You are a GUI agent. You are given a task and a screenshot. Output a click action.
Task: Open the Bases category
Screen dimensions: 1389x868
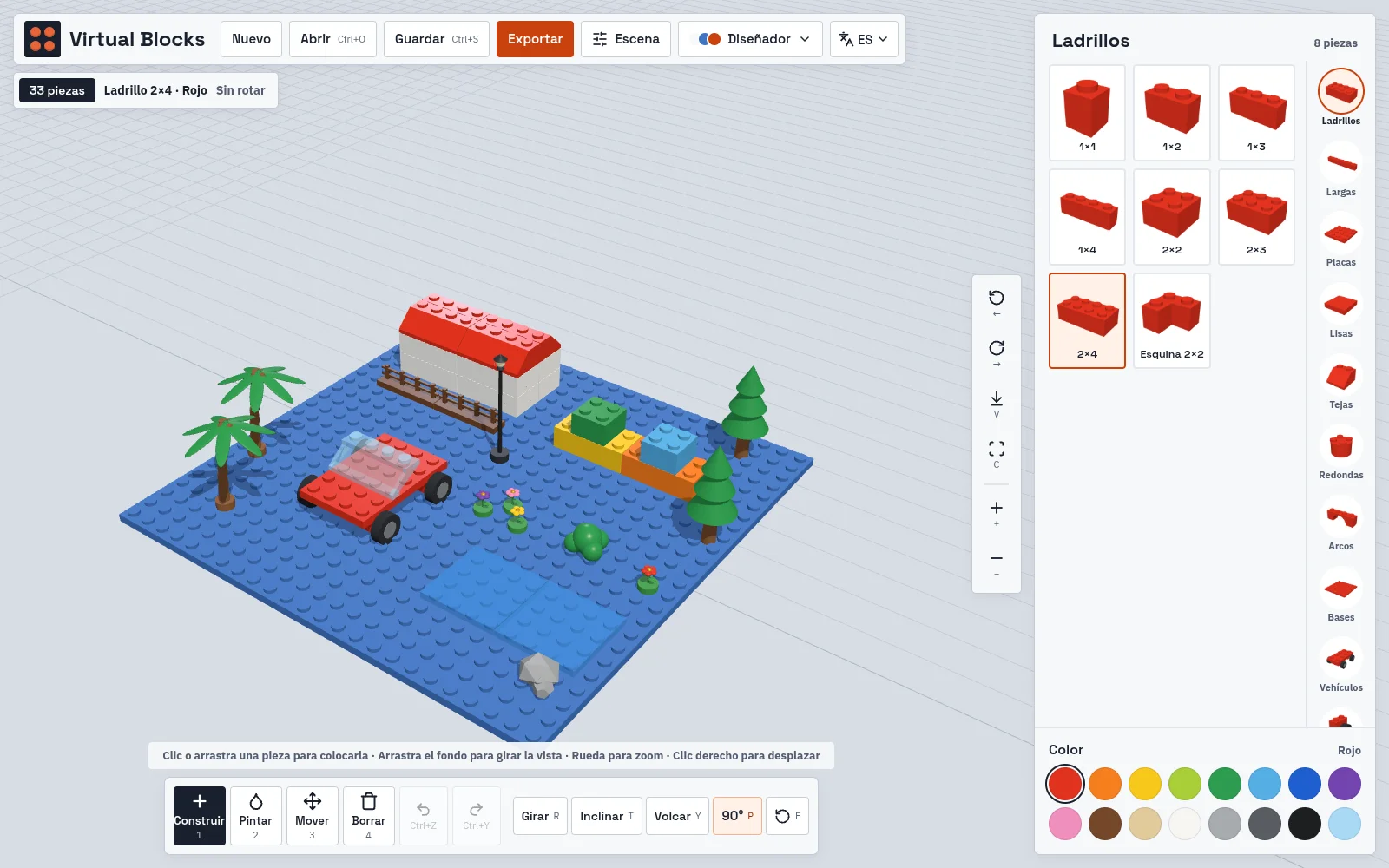click(1340, 595)
